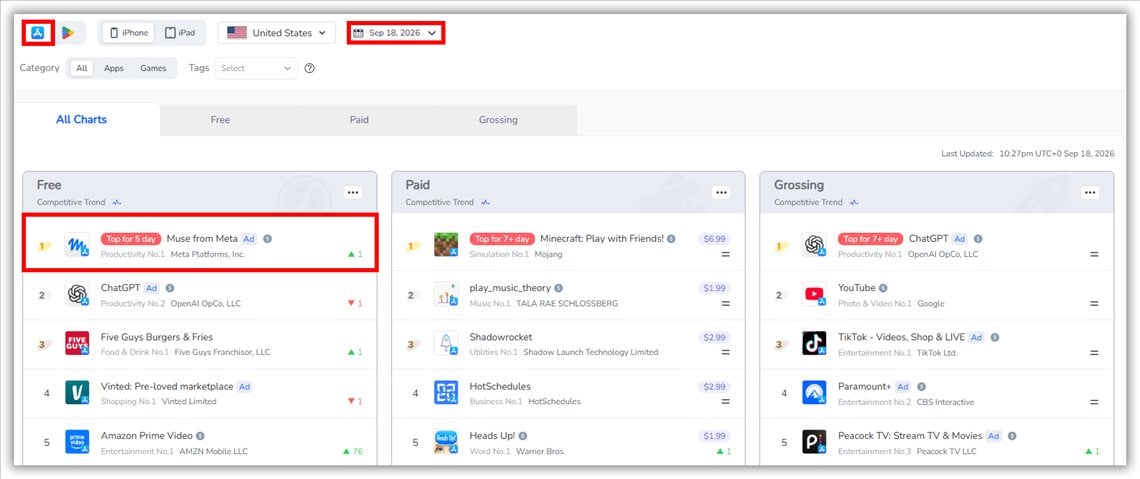Choose the iPhone device toggle
1140x479 pixels.
(x=129, y=33)
